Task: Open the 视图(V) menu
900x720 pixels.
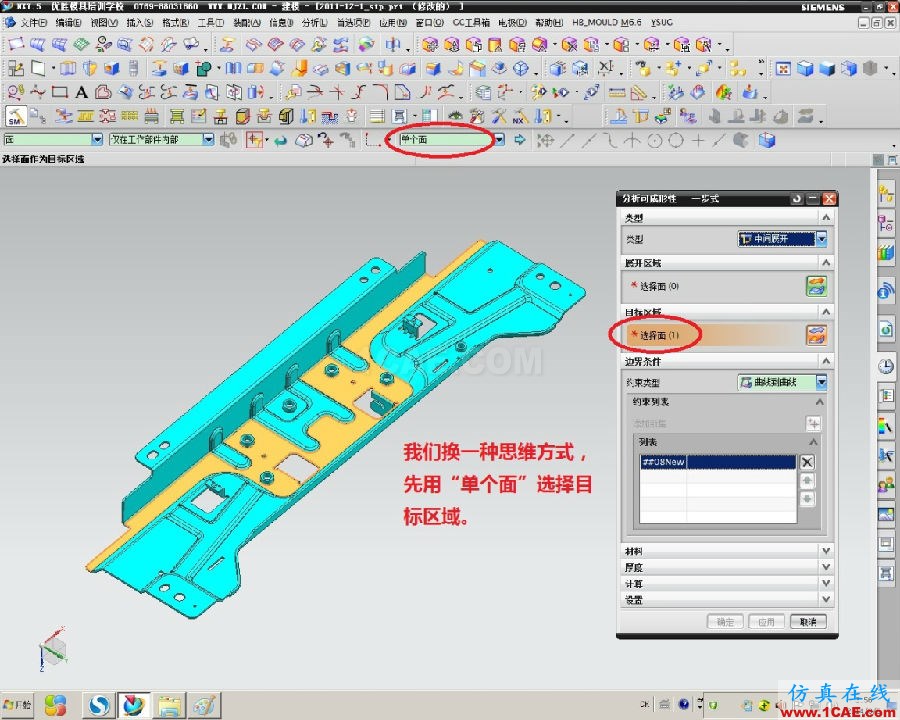Action: tap(103, 22)
